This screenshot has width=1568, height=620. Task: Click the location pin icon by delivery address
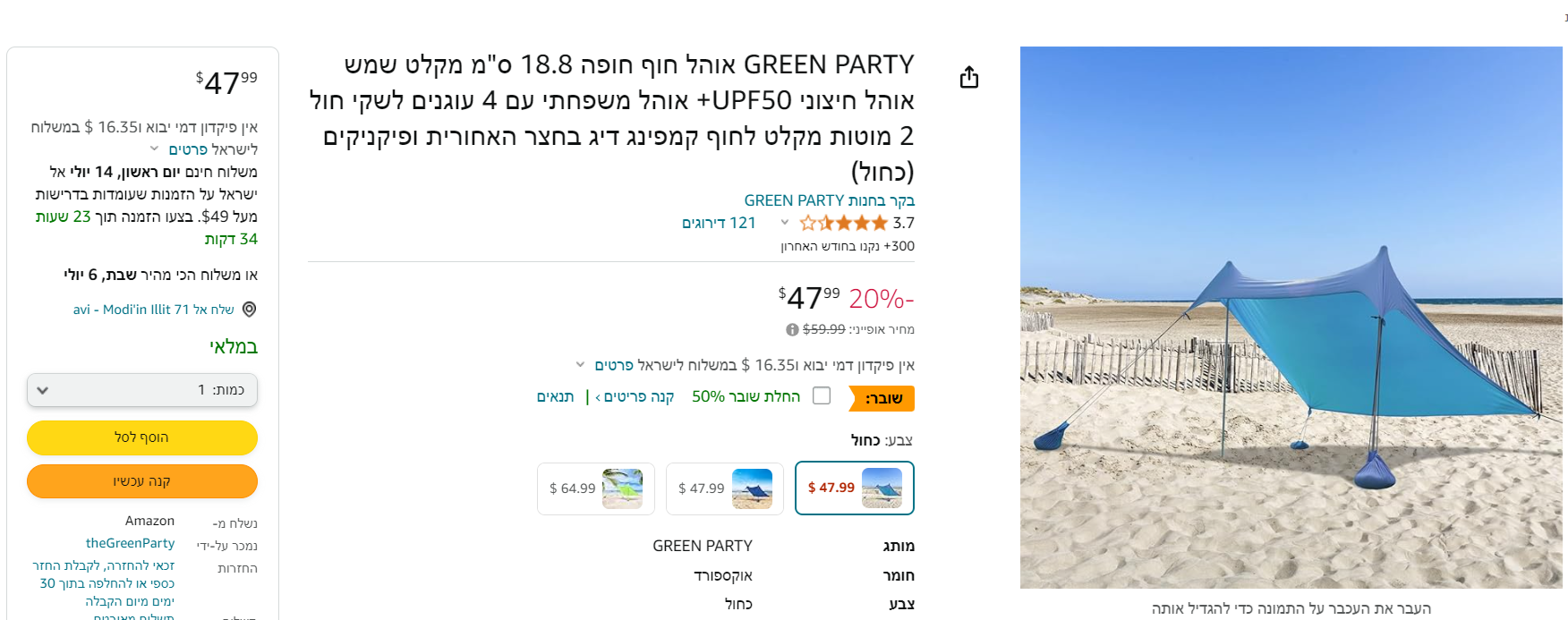(250, 310)
